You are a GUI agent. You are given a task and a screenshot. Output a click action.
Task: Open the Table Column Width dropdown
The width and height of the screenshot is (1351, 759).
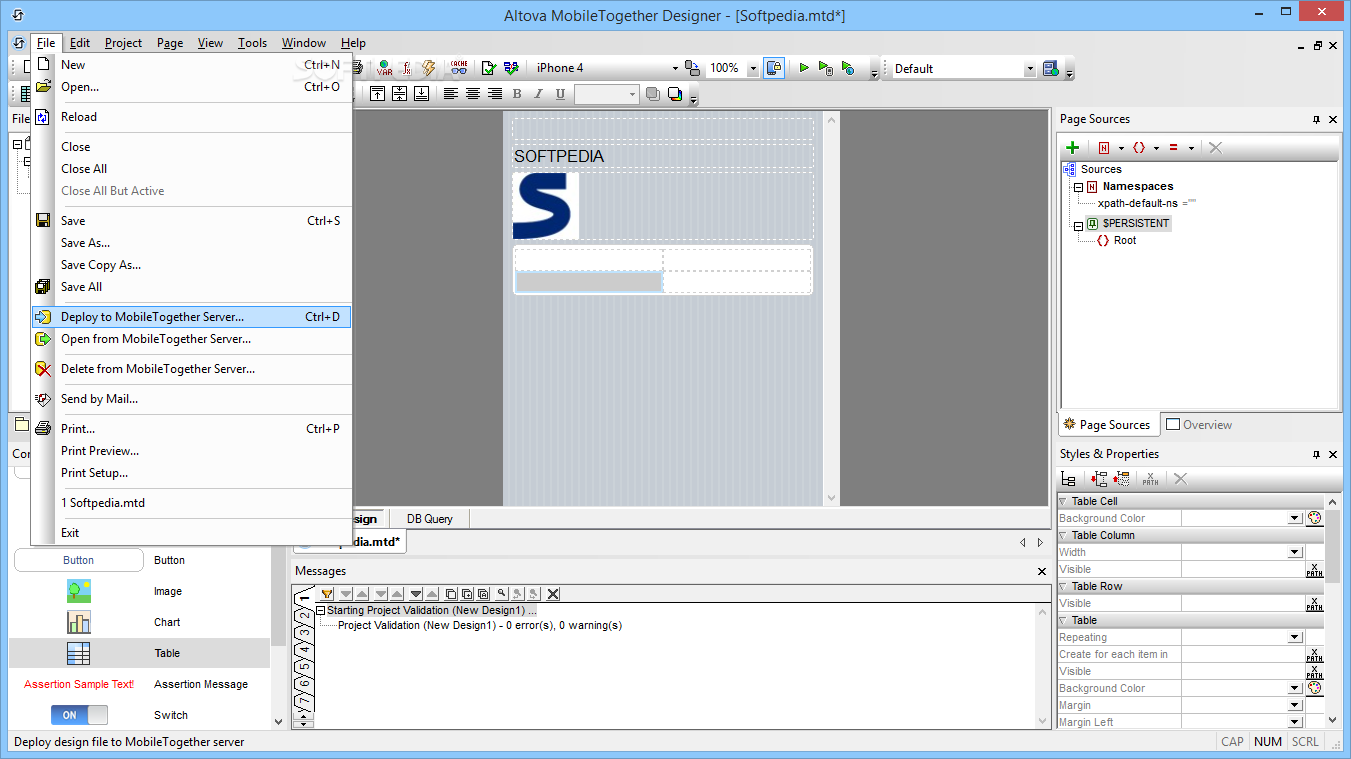(x=1295, y=552)
